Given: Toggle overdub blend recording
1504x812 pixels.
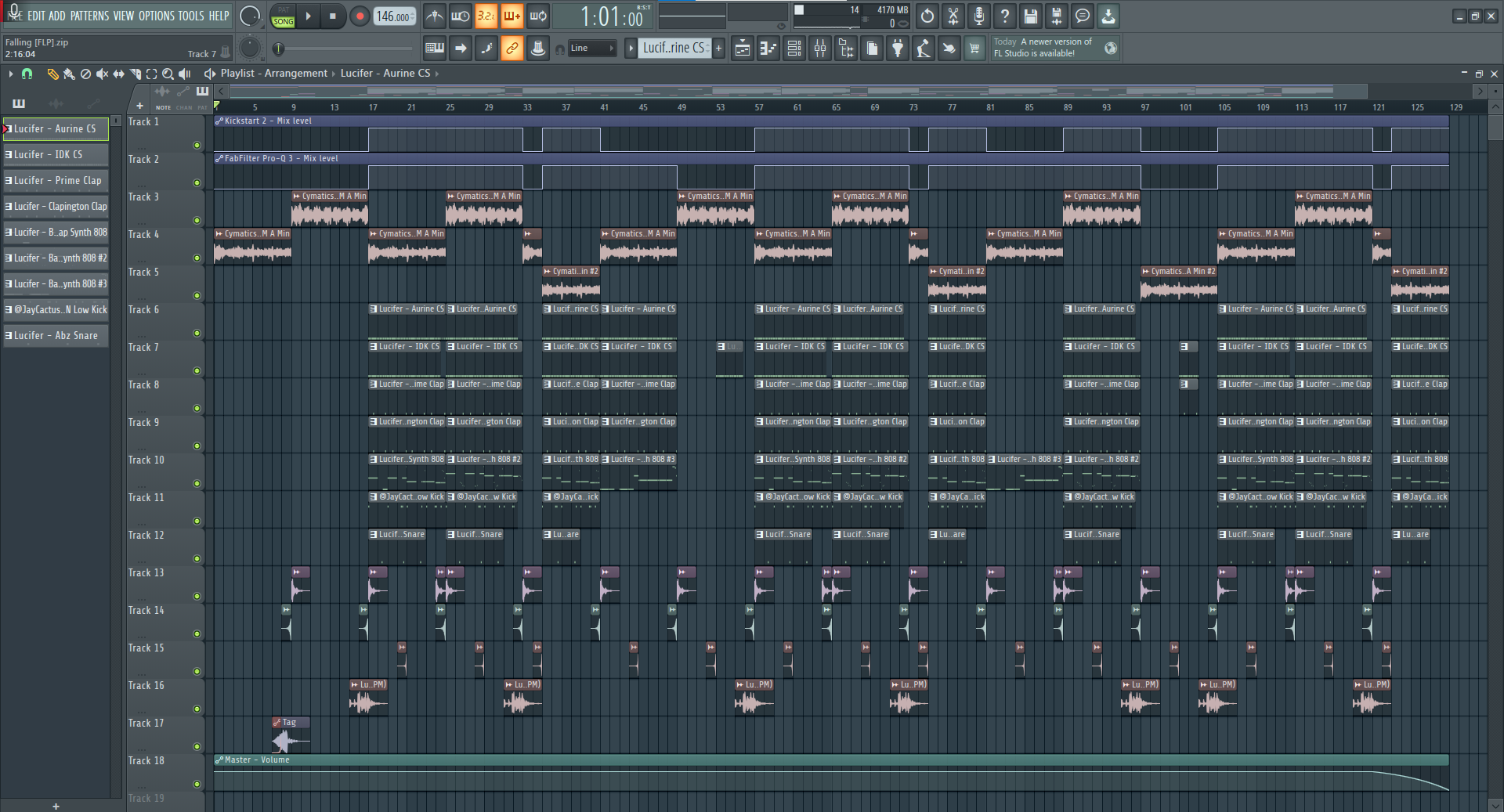Looking at the screenshot, I should (x=512, y=16).
